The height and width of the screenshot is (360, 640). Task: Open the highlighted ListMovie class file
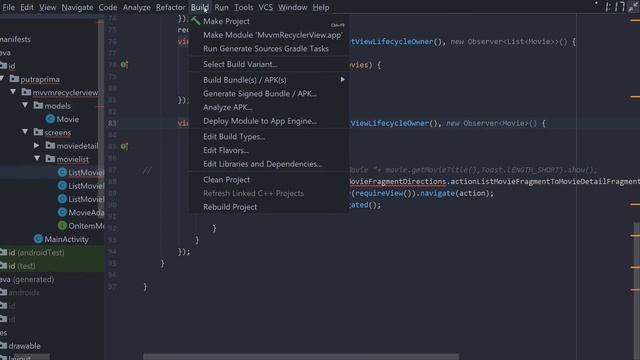(x=86, y=173)
